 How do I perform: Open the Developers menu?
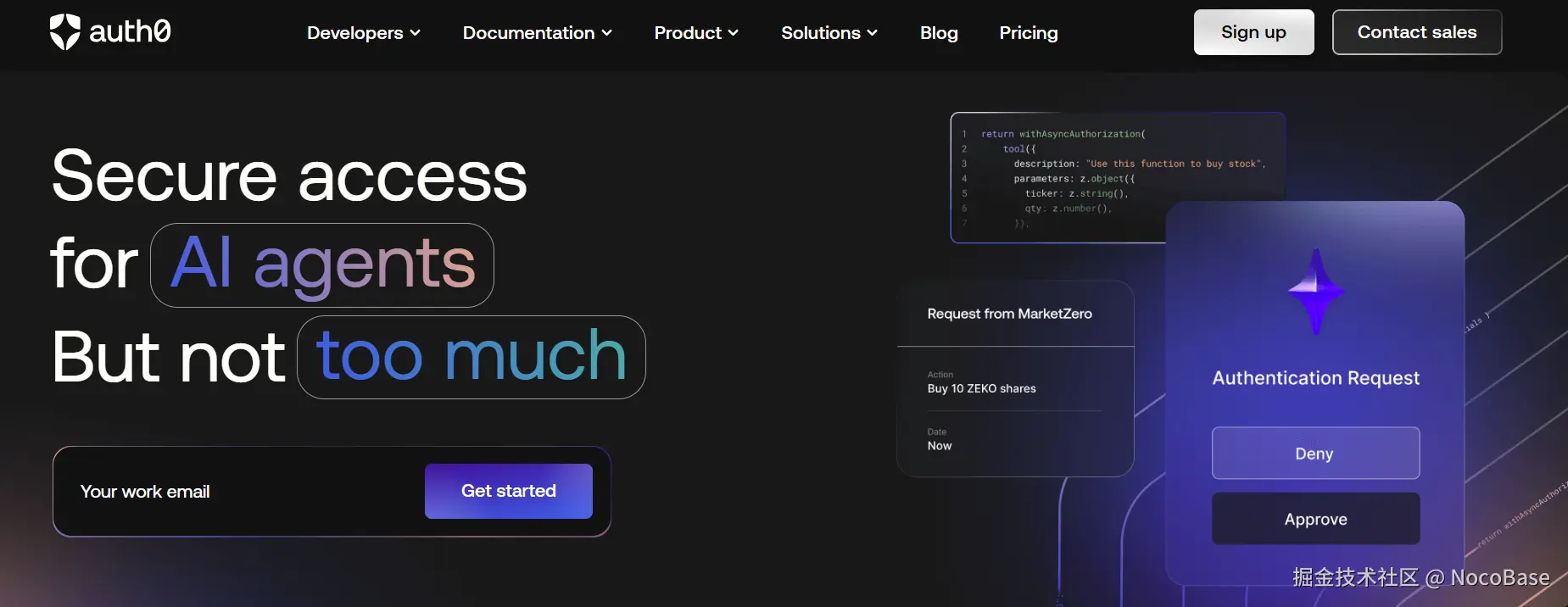364,33
